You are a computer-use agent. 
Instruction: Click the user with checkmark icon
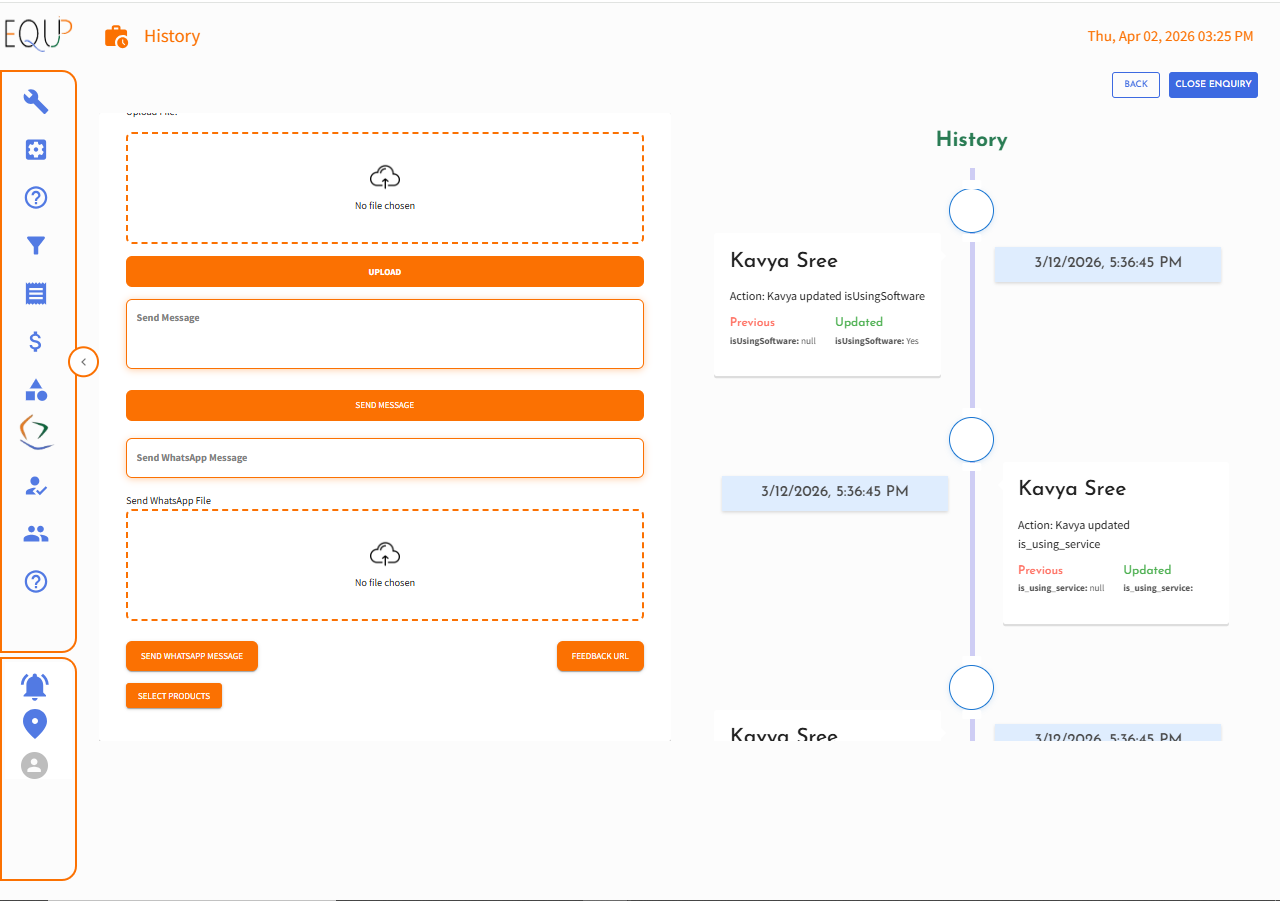36,486
